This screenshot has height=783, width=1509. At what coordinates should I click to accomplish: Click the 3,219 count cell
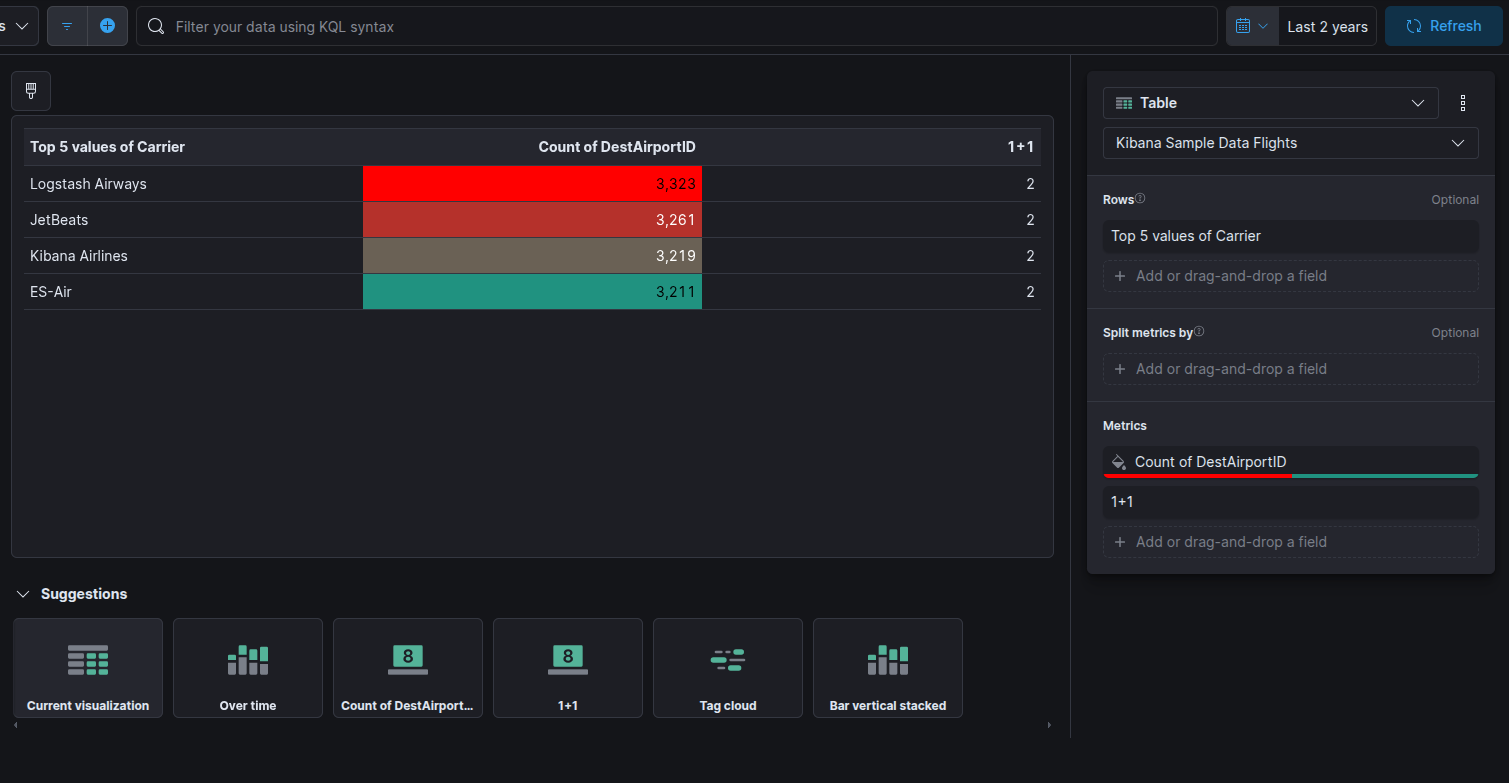532,256
